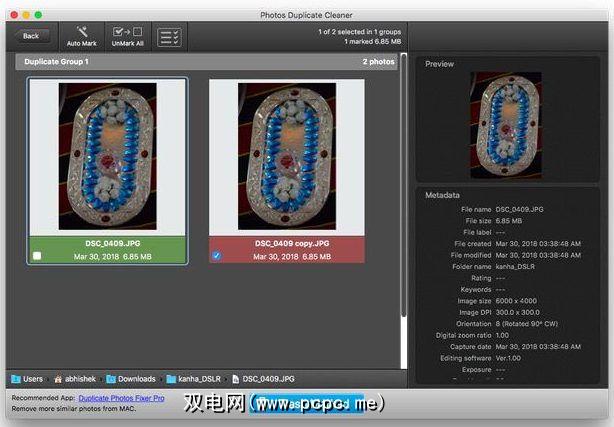Click the UnMark All icon
Screen dimensions: 614x427
pyautogui.click(x=128, y=31)
